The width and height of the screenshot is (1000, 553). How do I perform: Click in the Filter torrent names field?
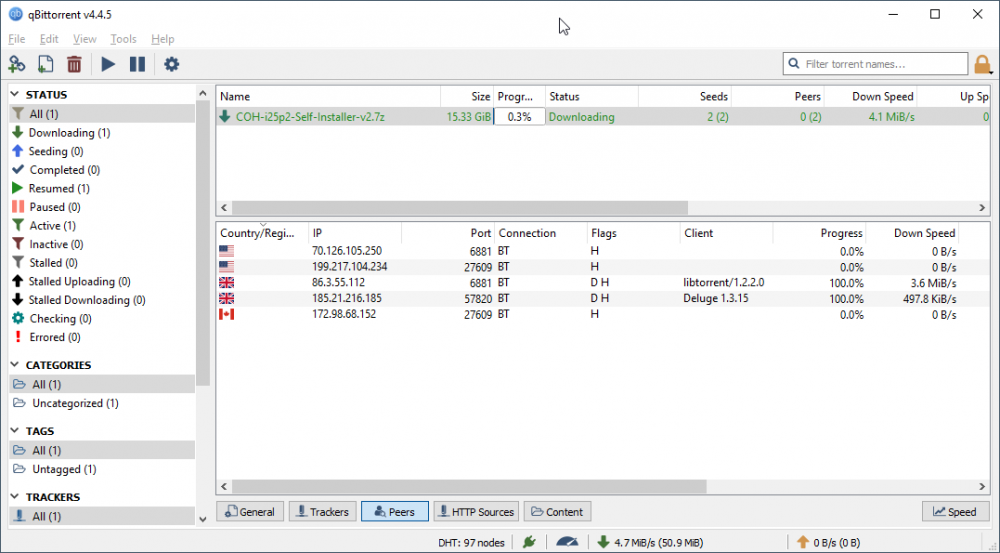(x=880, y=64)
